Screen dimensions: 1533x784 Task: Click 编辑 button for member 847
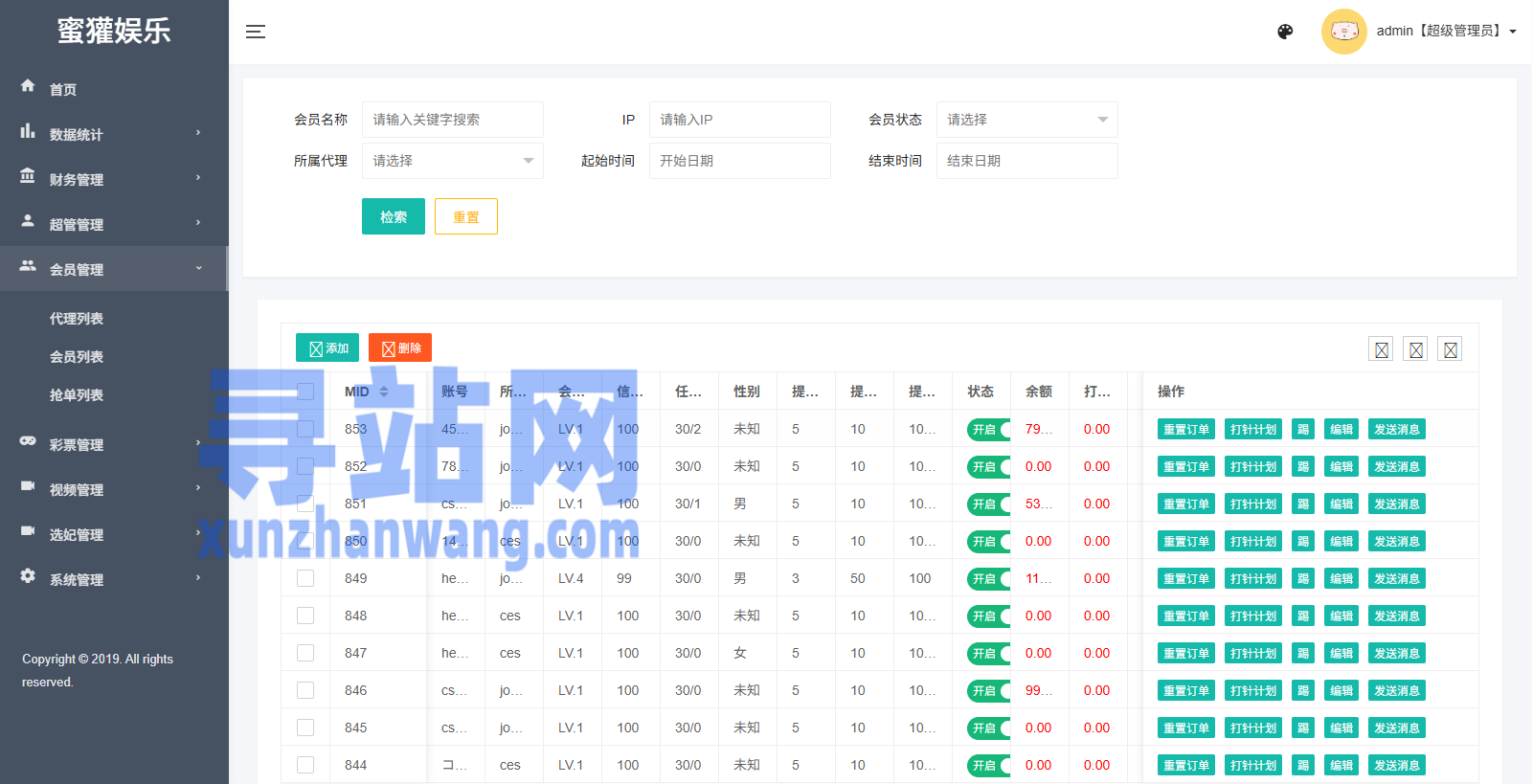click(1341, 654)
